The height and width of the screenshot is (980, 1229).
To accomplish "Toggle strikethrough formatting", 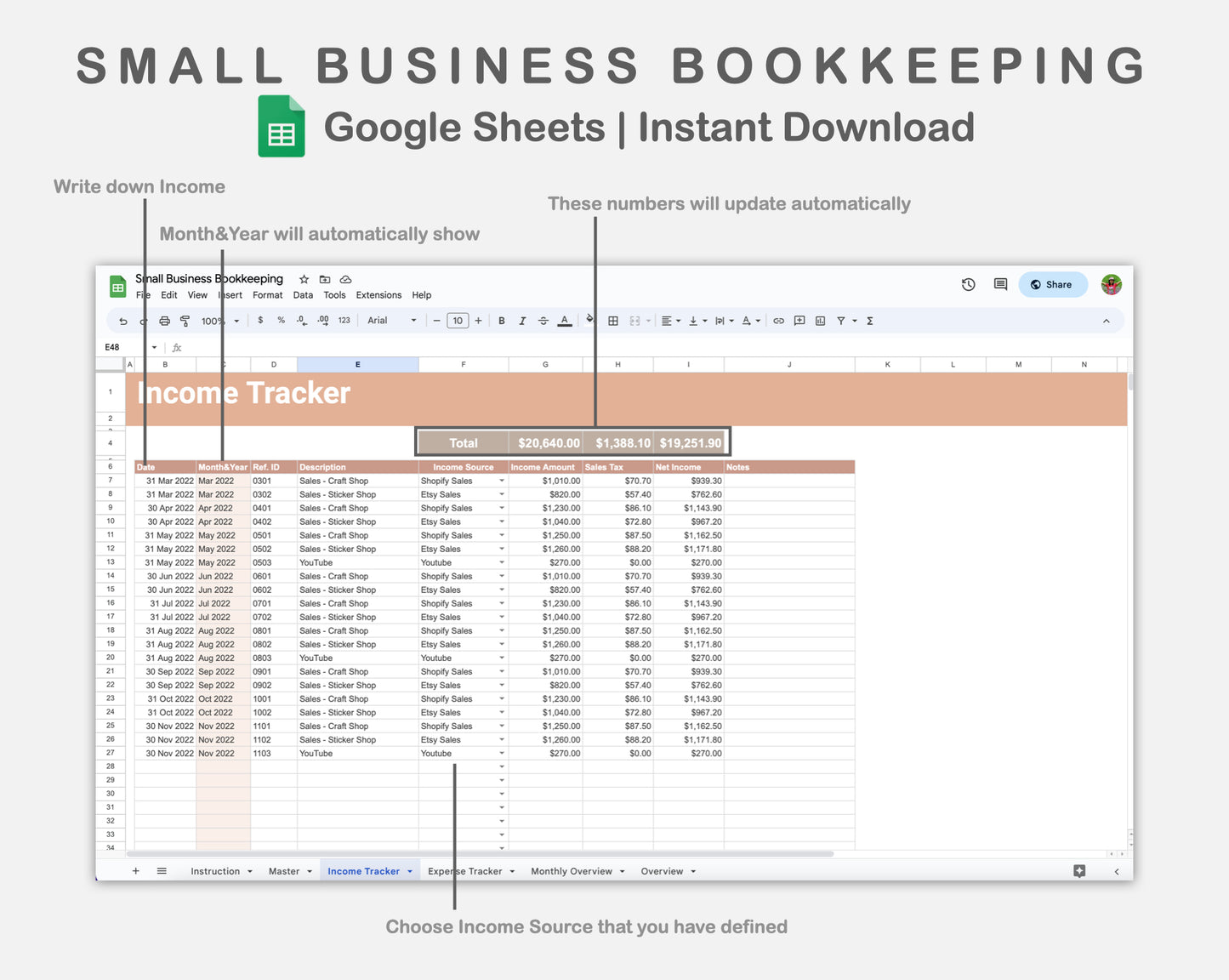I will pos(543,321).
